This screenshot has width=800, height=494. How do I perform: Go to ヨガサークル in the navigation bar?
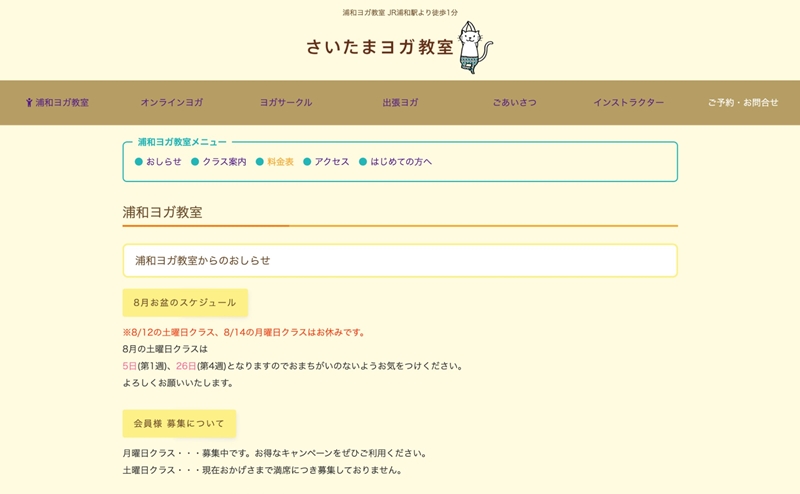pyautogui.click(x=286, y=102)
